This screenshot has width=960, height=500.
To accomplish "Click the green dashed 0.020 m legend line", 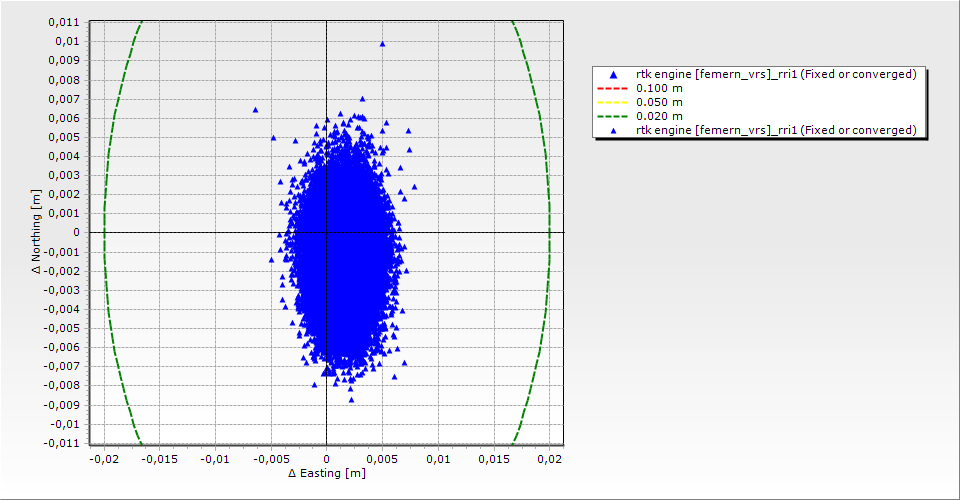I will pos(613,116).
